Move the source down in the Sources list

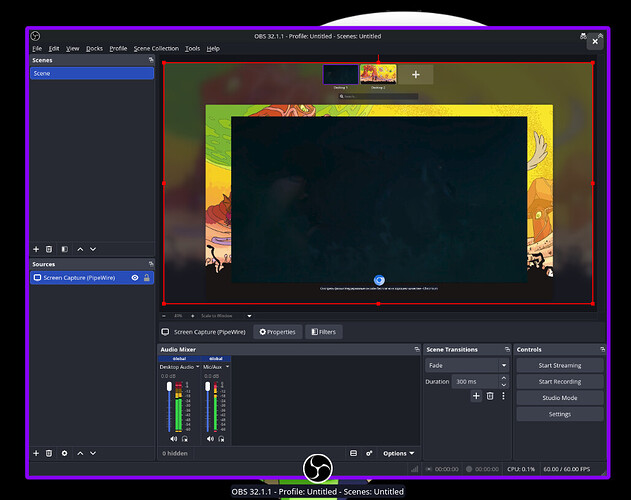93,453
